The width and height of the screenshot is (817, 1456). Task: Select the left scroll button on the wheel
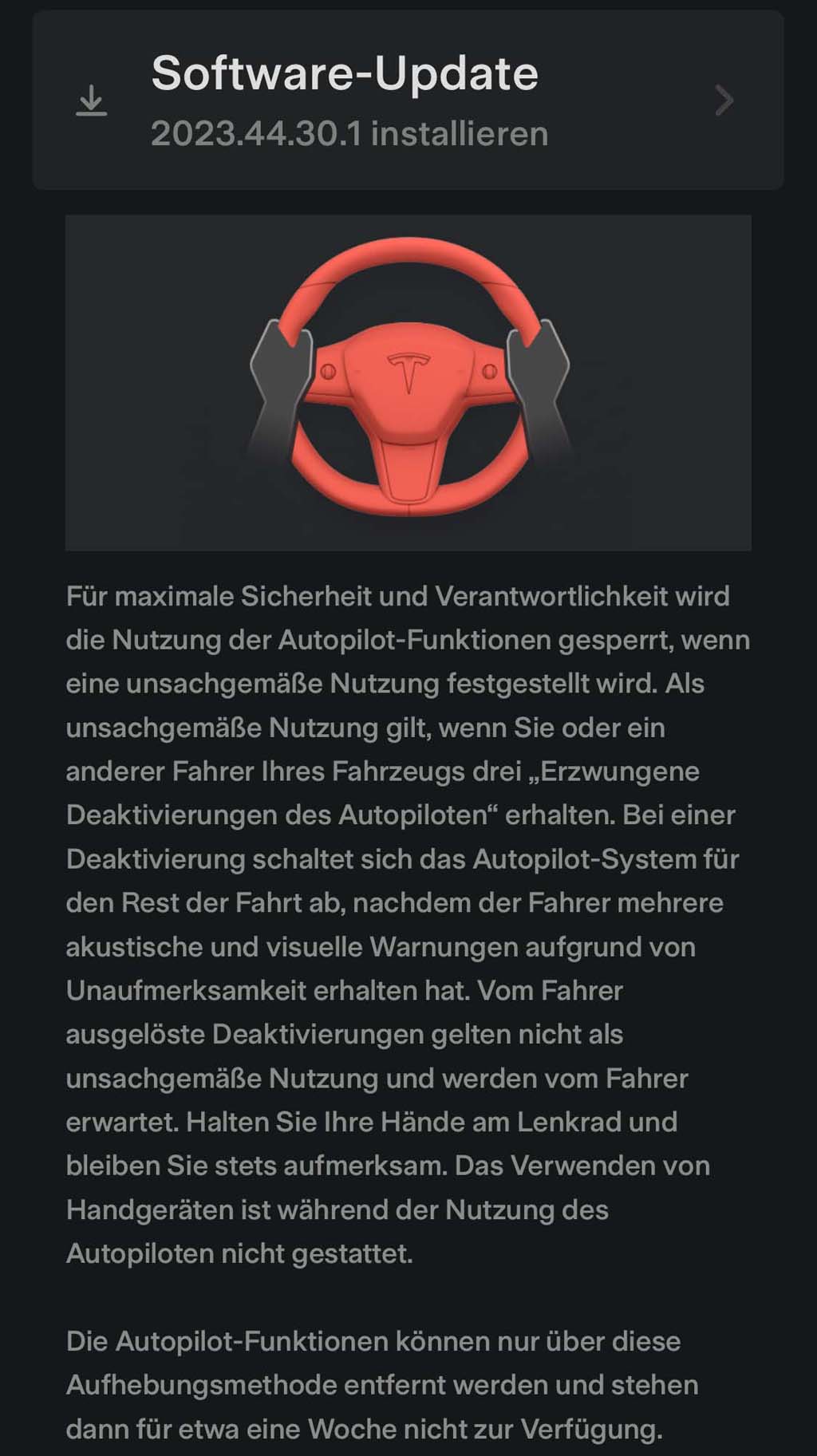point(326,371)
